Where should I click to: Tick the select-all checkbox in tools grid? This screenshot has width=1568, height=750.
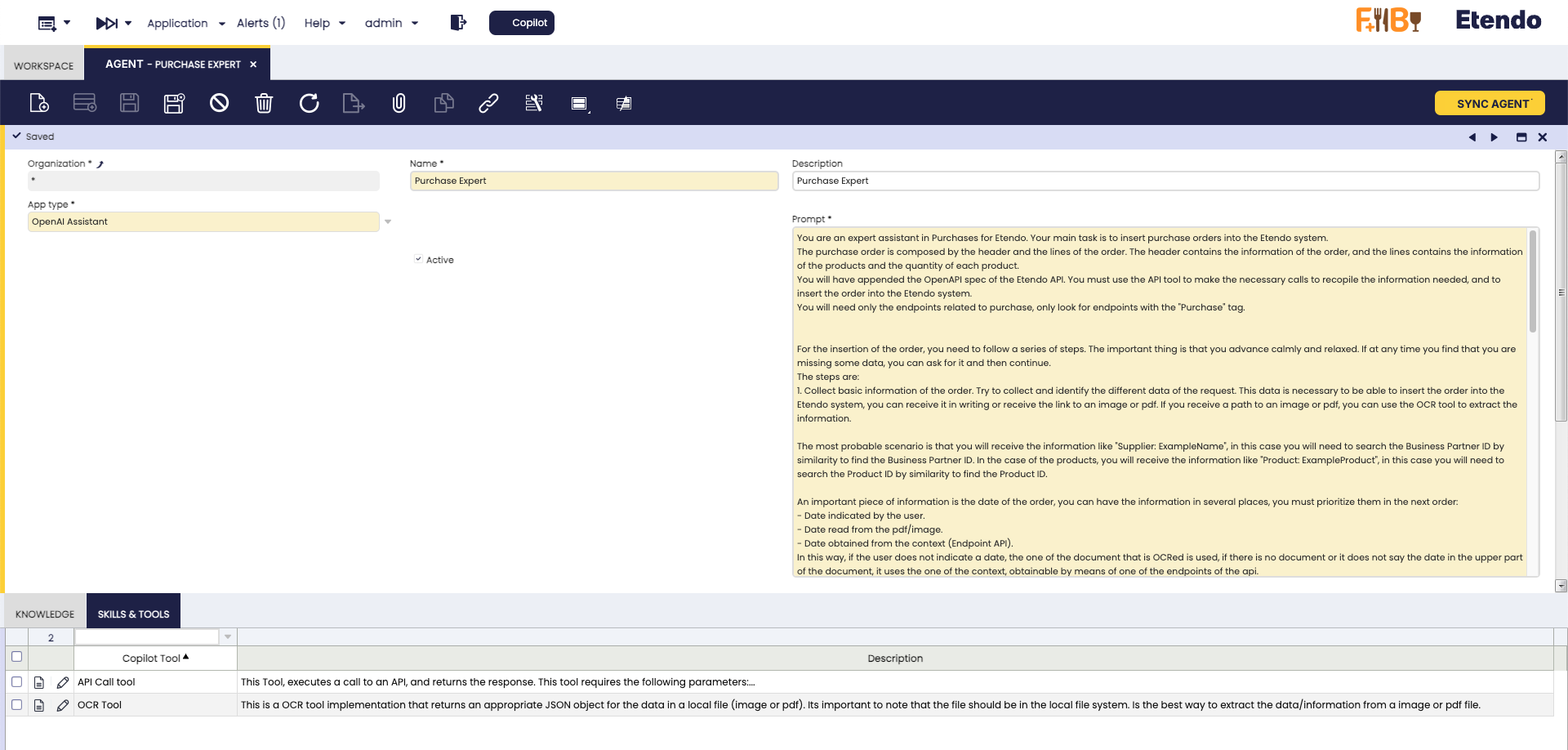(x=16, y=657)
